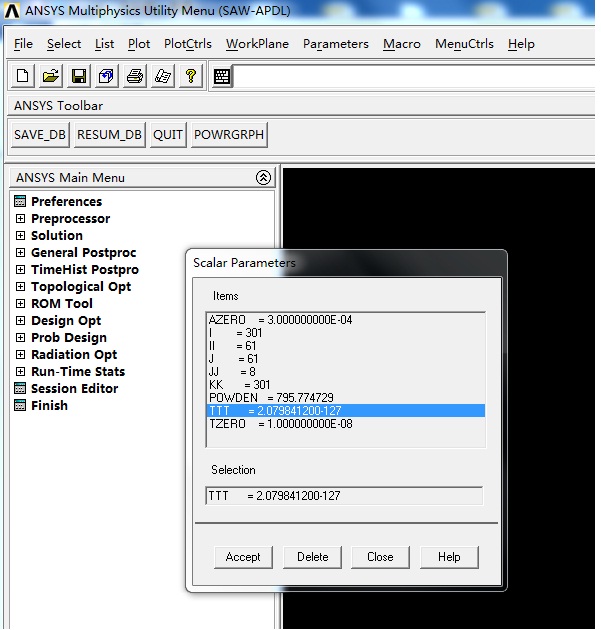Open the List menu
The width and height of the screenshot is (601, 630).
[x=104, y=43]
